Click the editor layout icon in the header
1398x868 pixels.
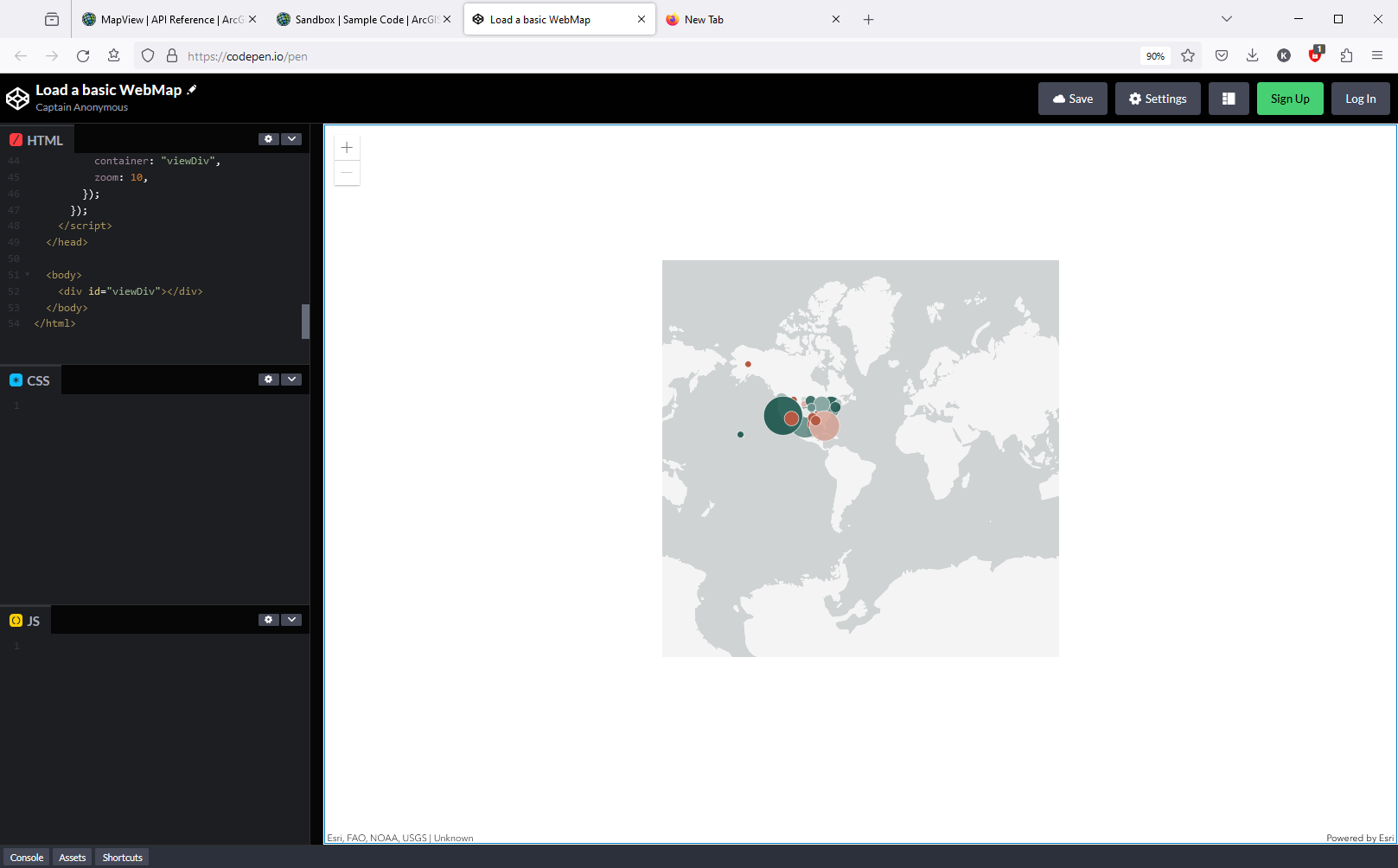(1229, 98)
